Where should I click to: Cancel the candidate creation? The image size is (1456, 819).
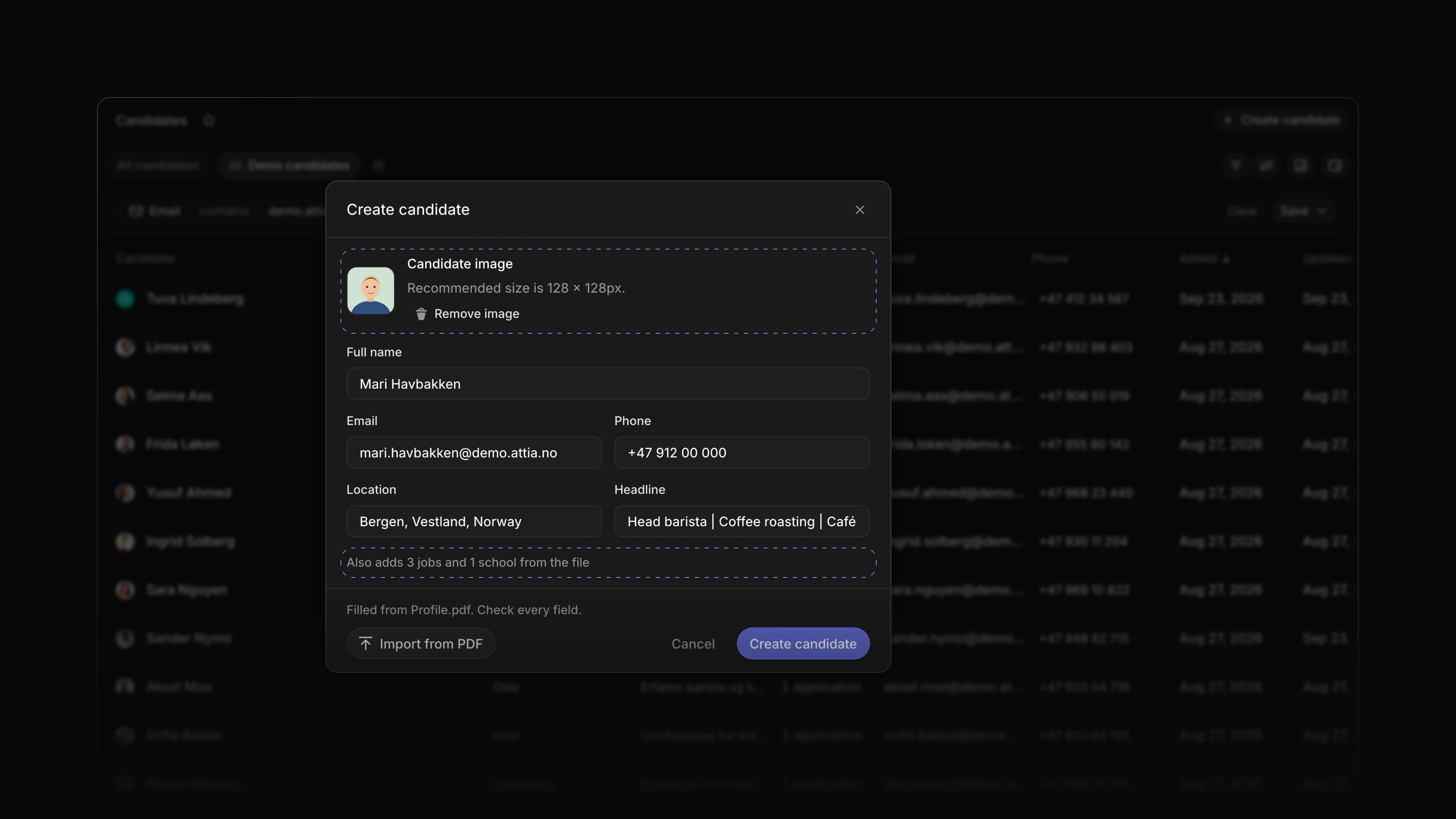tap(693, 644)
